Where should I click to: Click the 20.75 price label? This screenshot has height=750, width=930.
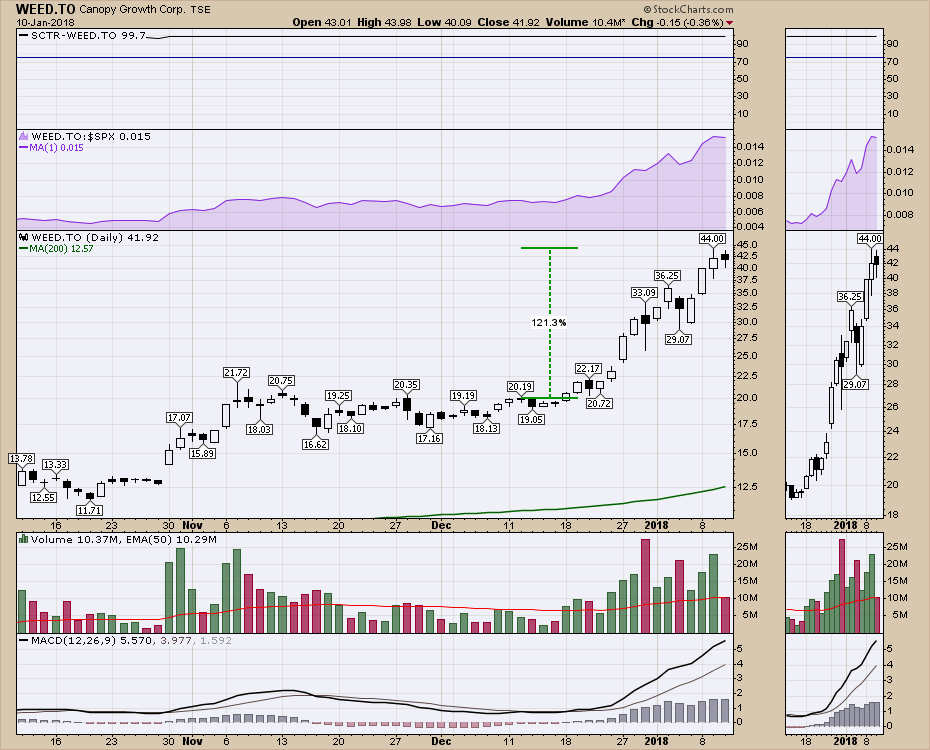[281, 381]
